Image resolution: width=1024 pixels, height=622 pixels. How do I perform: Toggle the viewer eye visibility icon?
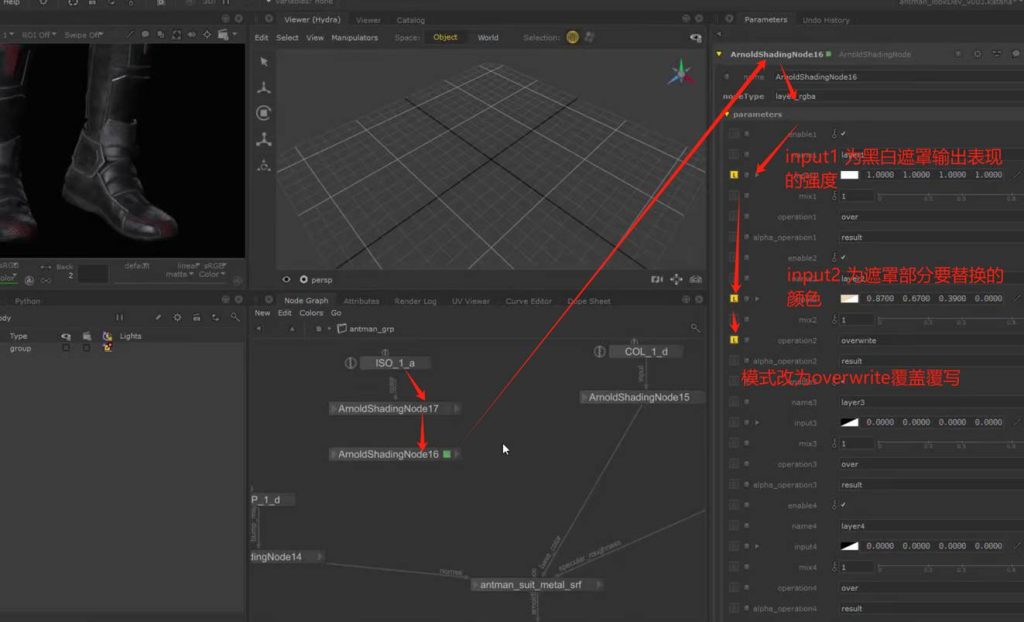pyautogui.click(x=287, y=280)
